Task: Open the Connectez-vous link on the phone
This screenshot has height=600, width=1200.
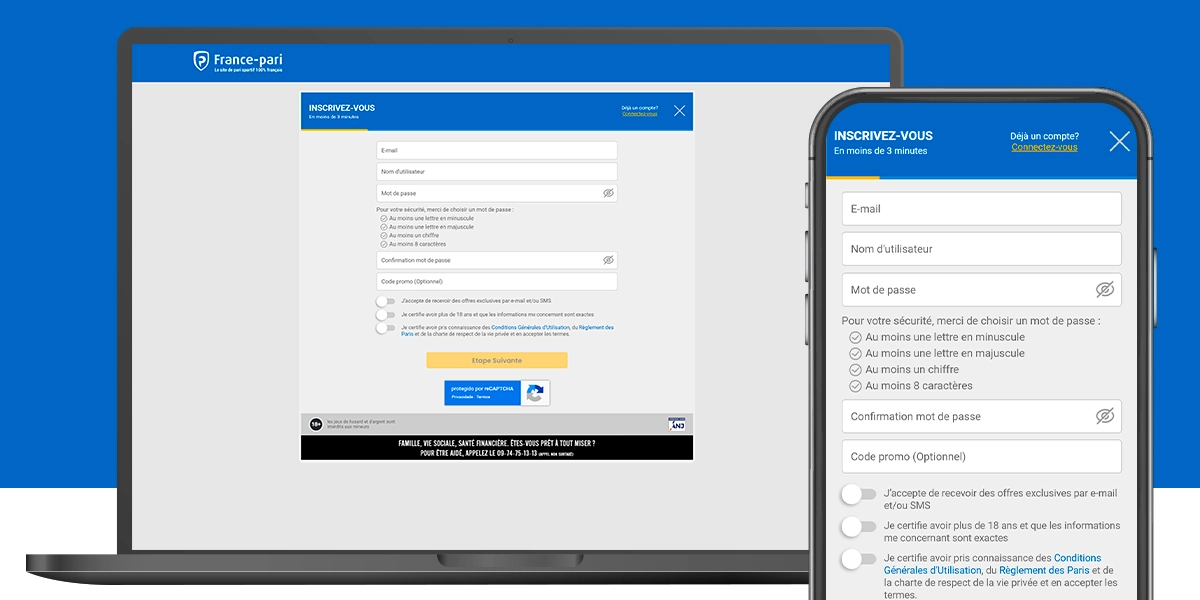Action: [1044, 148]
